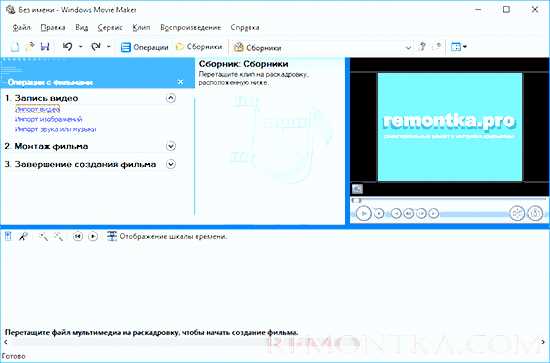Image resolution: width=550 pixels, height=363 pixels.
Task: Click the forward button in monitor controls
Action: click(434, 213)
